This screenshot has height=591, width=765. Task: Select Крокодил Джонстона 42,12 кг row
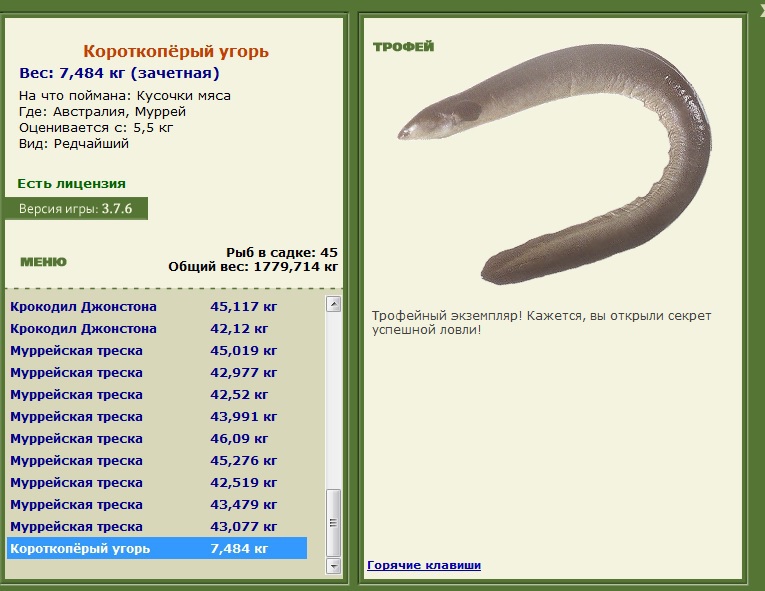pyautogui.click(x=157, y=329)
